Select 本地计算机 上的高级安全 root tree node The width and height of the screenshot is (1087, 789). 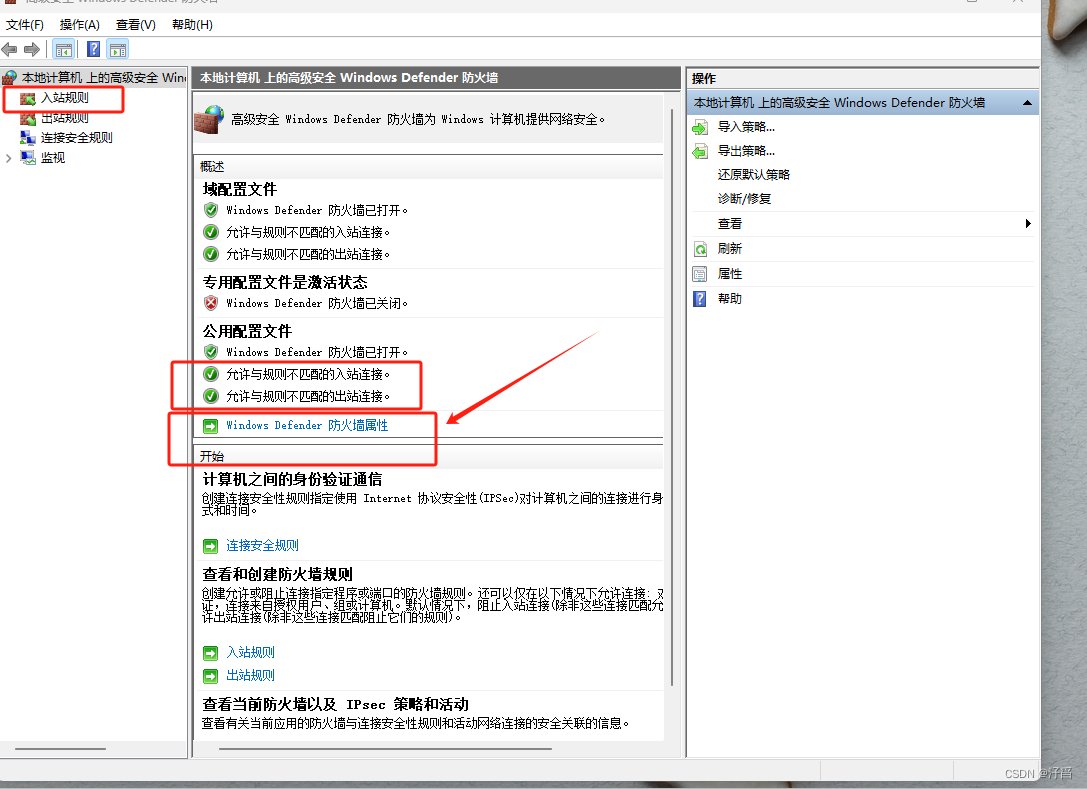tap(103, 77)
